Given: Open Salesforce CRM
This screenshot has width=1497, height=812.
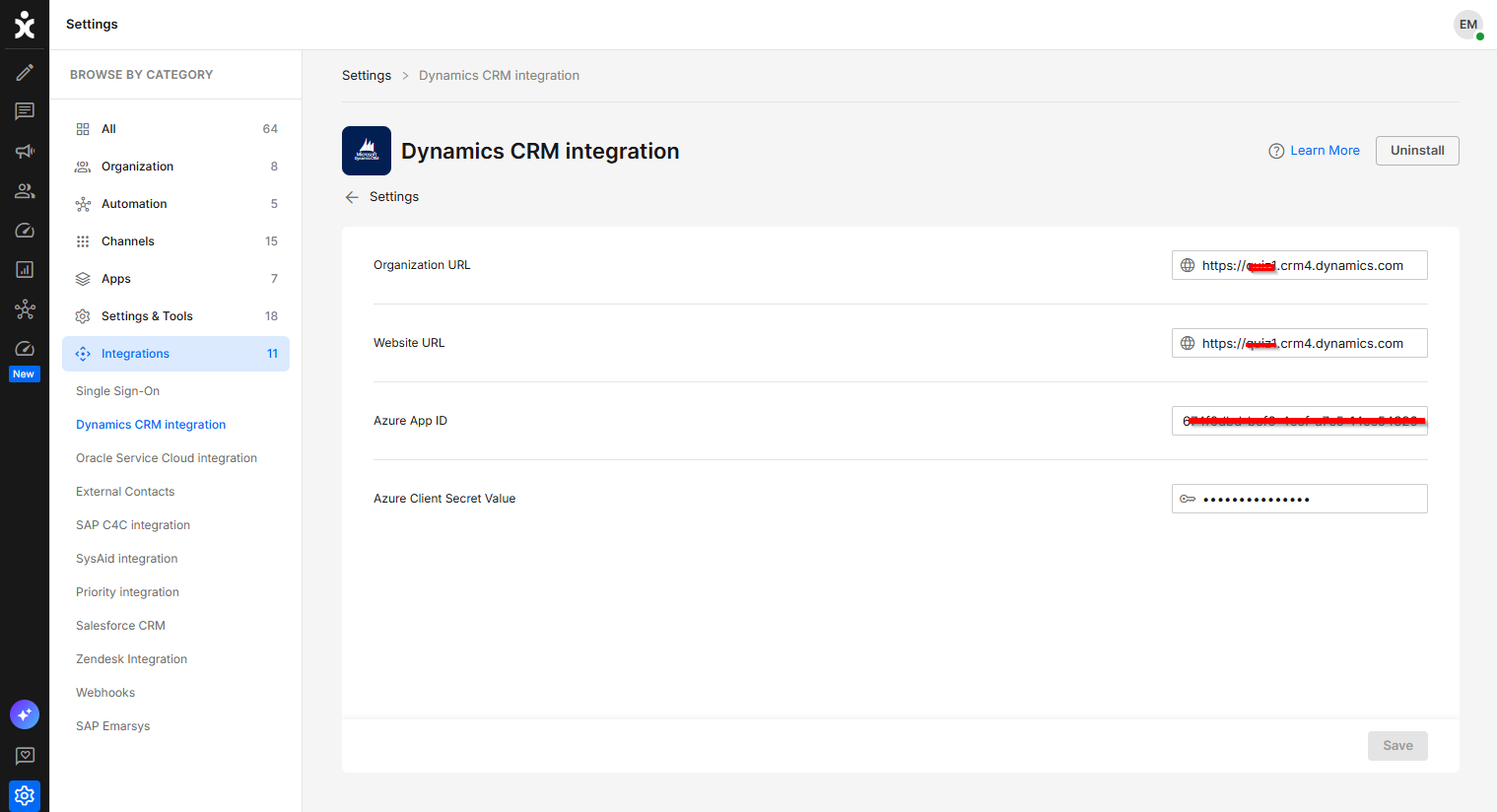Looking at the screenshot, I should point(120,626).
